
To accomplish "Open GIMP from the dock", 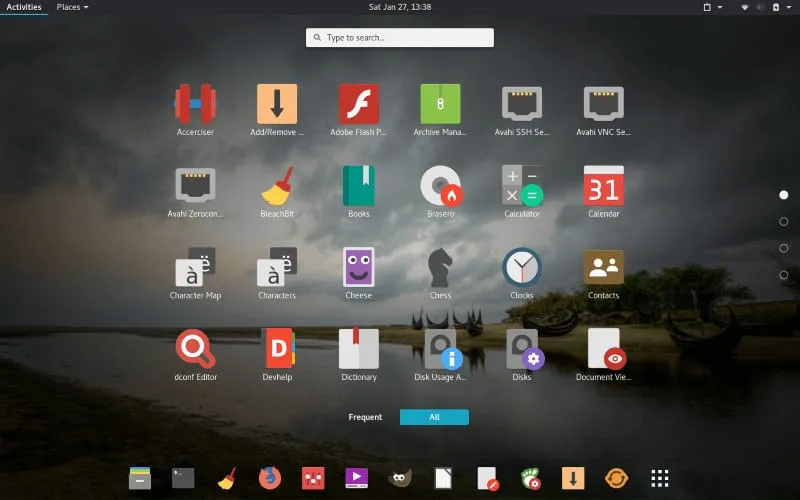I will coord(400,478).
